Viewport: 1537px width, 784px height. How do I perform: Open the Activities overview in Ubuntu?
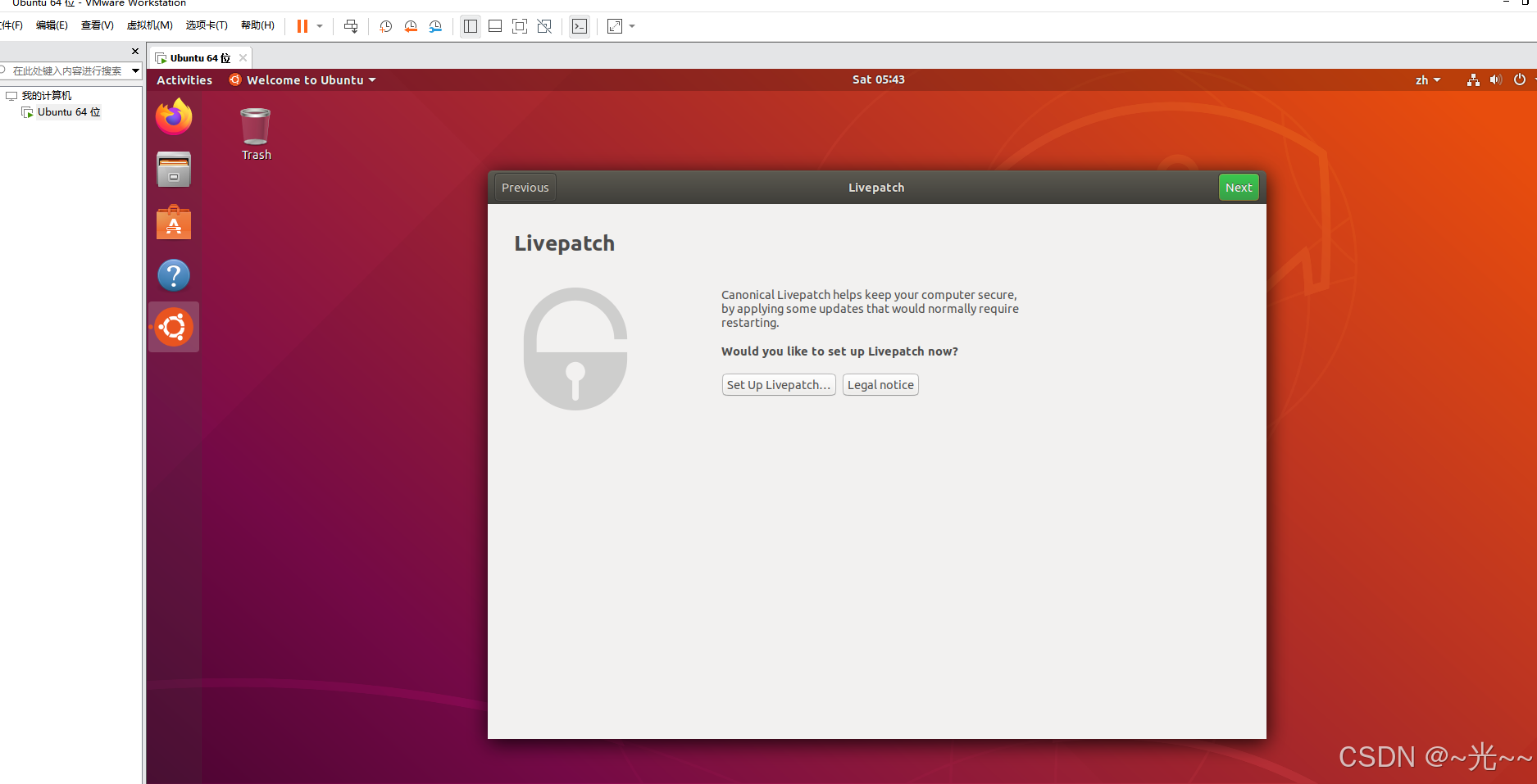tap(184, 80)
